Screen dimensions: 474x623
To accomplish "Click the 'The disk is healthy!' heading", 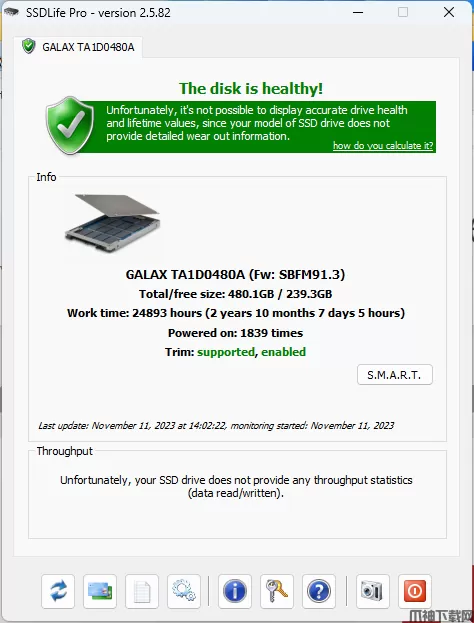I will (x=251, y=88).
